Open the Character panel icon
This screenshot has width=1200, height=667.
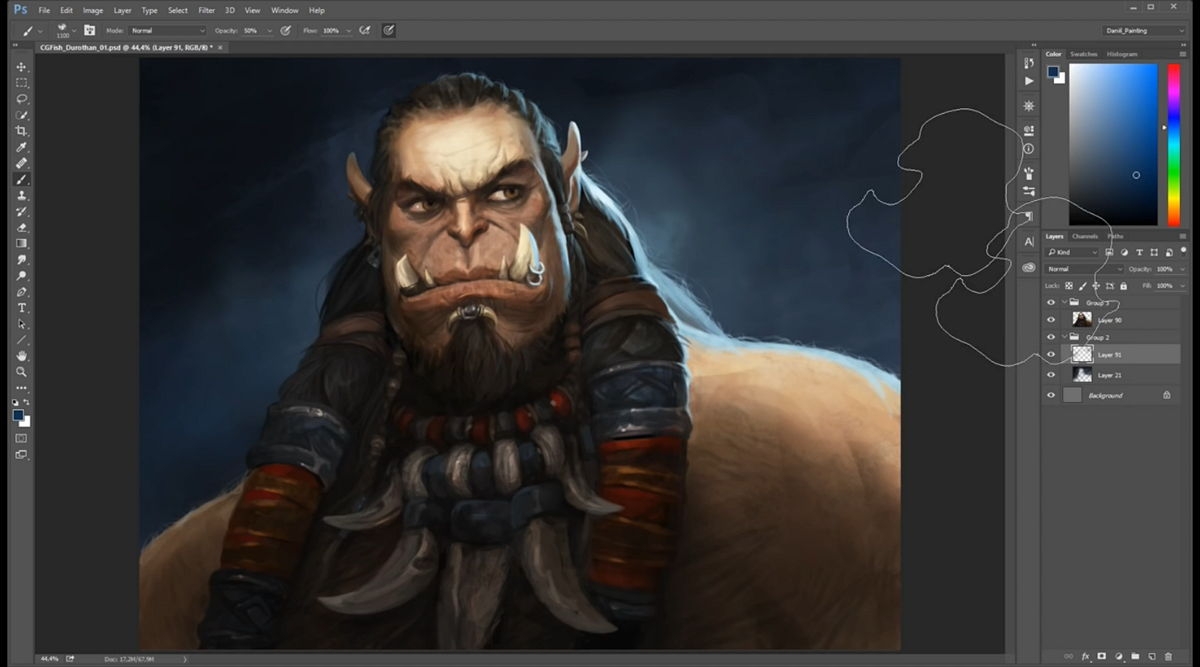1029,242
